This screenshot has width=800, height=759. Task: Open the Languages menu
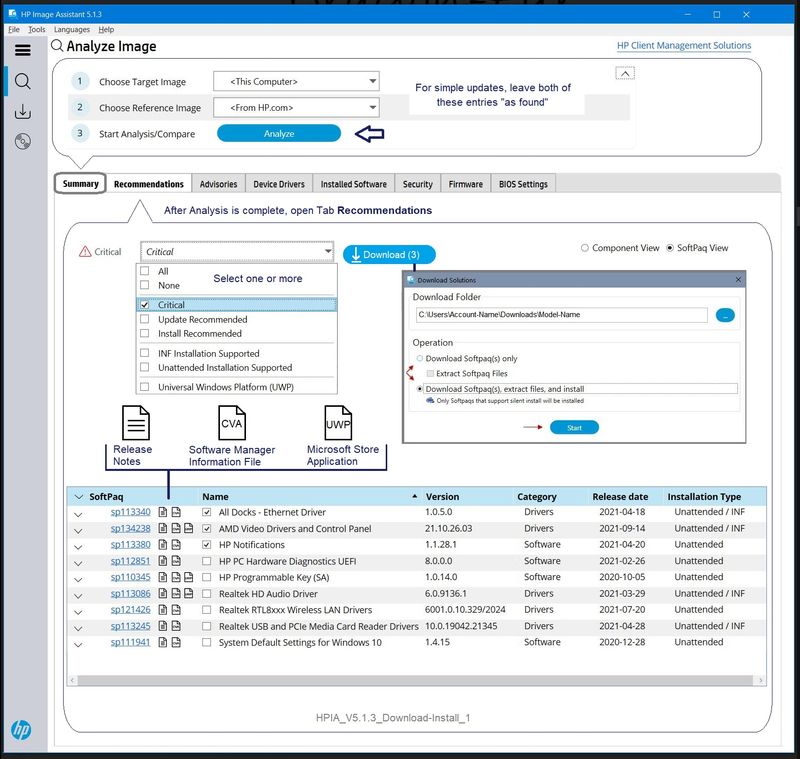[72, 30]
